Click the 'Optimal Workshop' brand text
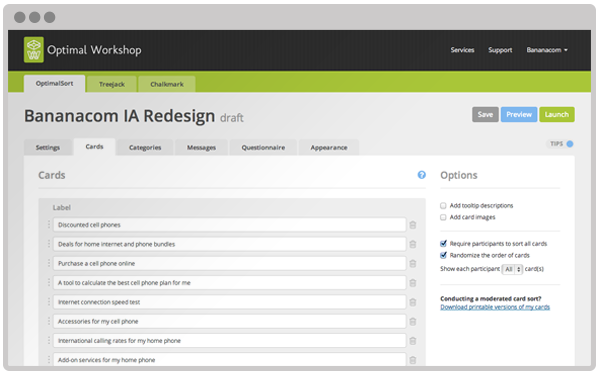The image size is (600, 375). (x=94, y=50)
